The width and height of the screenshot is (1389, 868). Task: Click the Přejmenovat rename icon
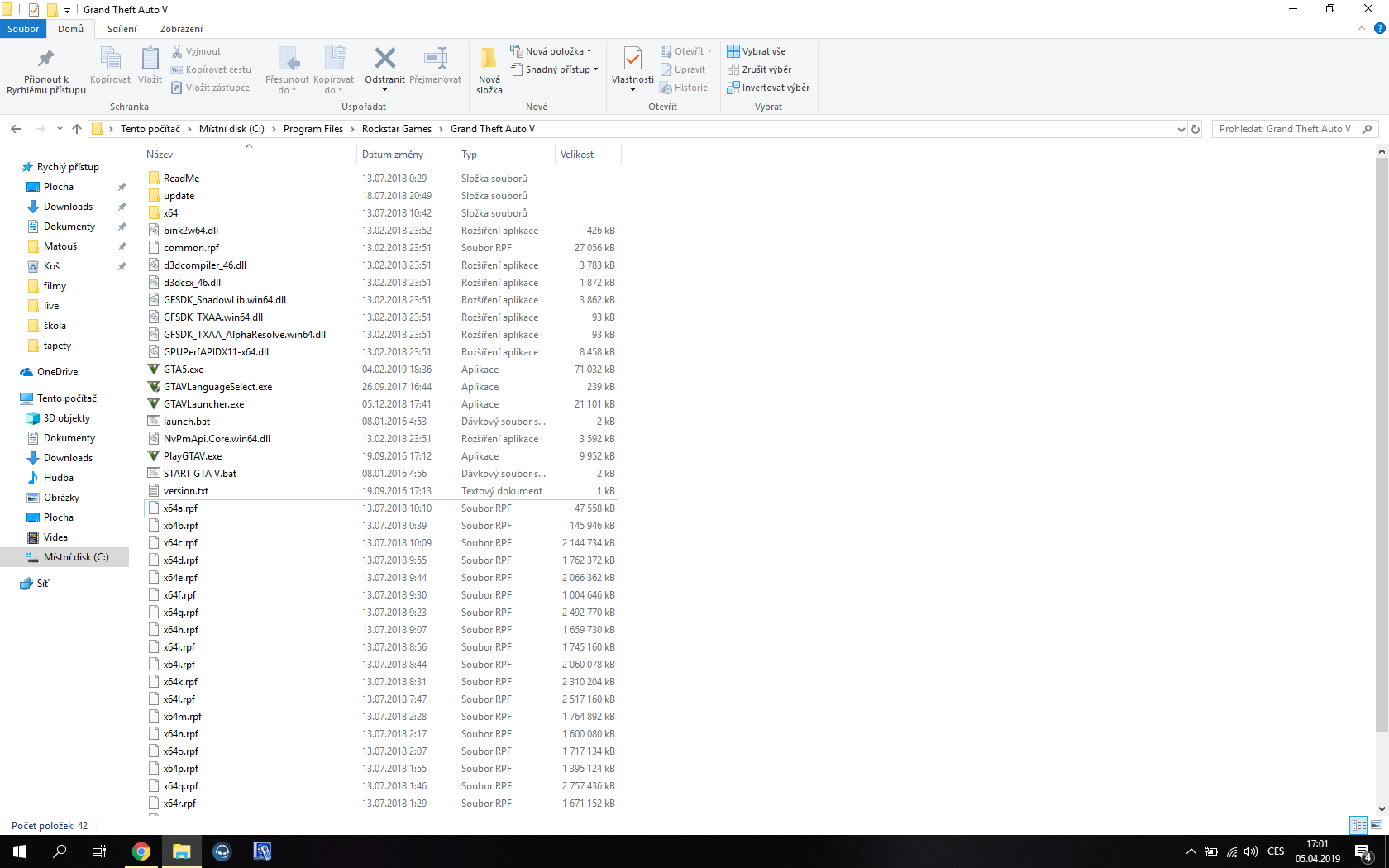[x=435, y=65]
